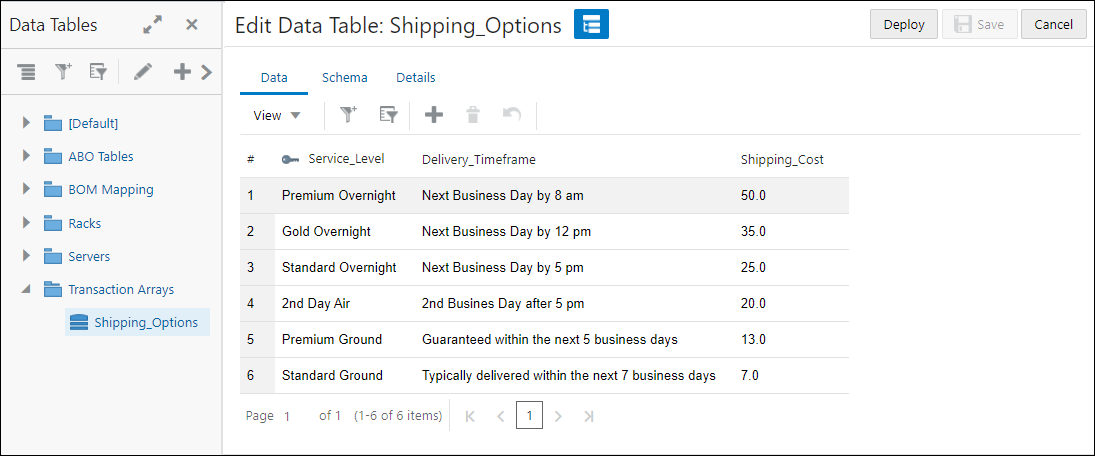Switch to the Data tab
The height and width of the screenshot is (456, 1095).
coord(274,78)
